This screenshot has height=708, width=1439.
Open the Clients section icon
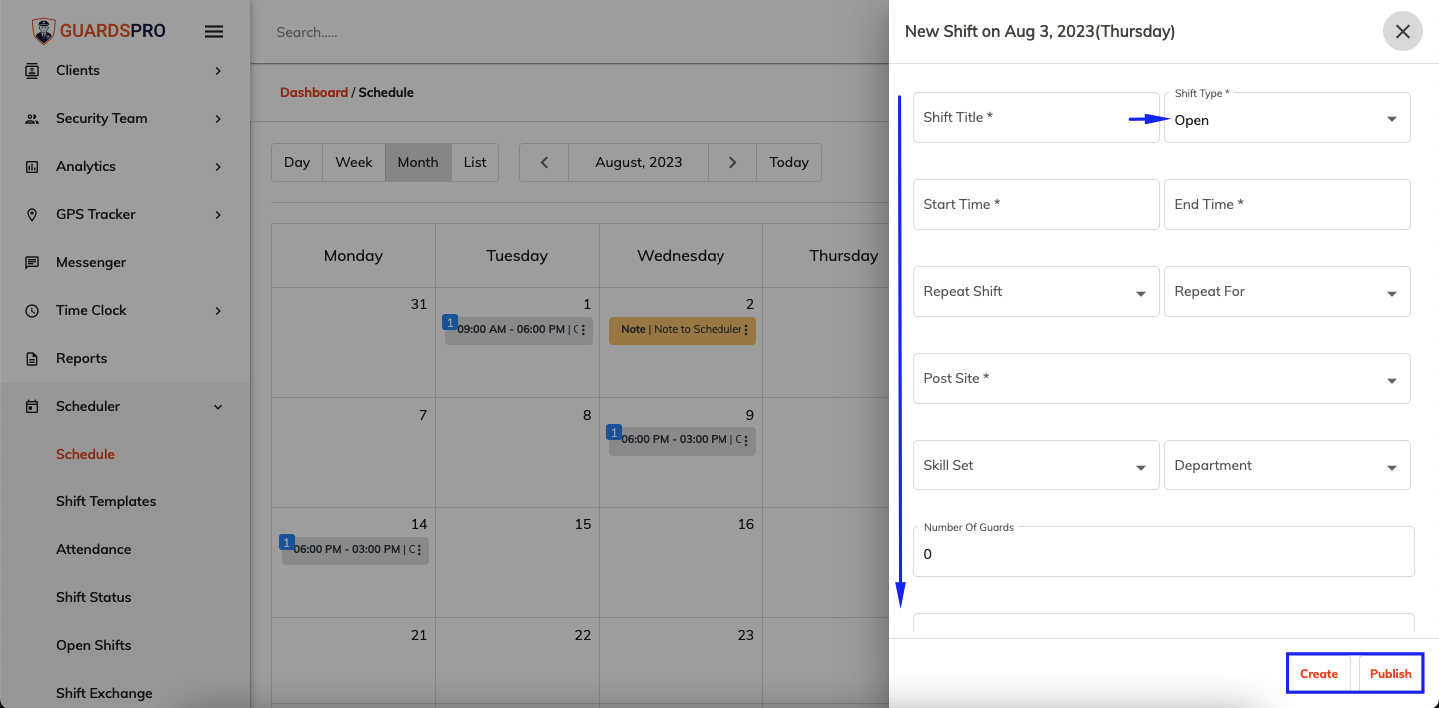click(33, 70)
